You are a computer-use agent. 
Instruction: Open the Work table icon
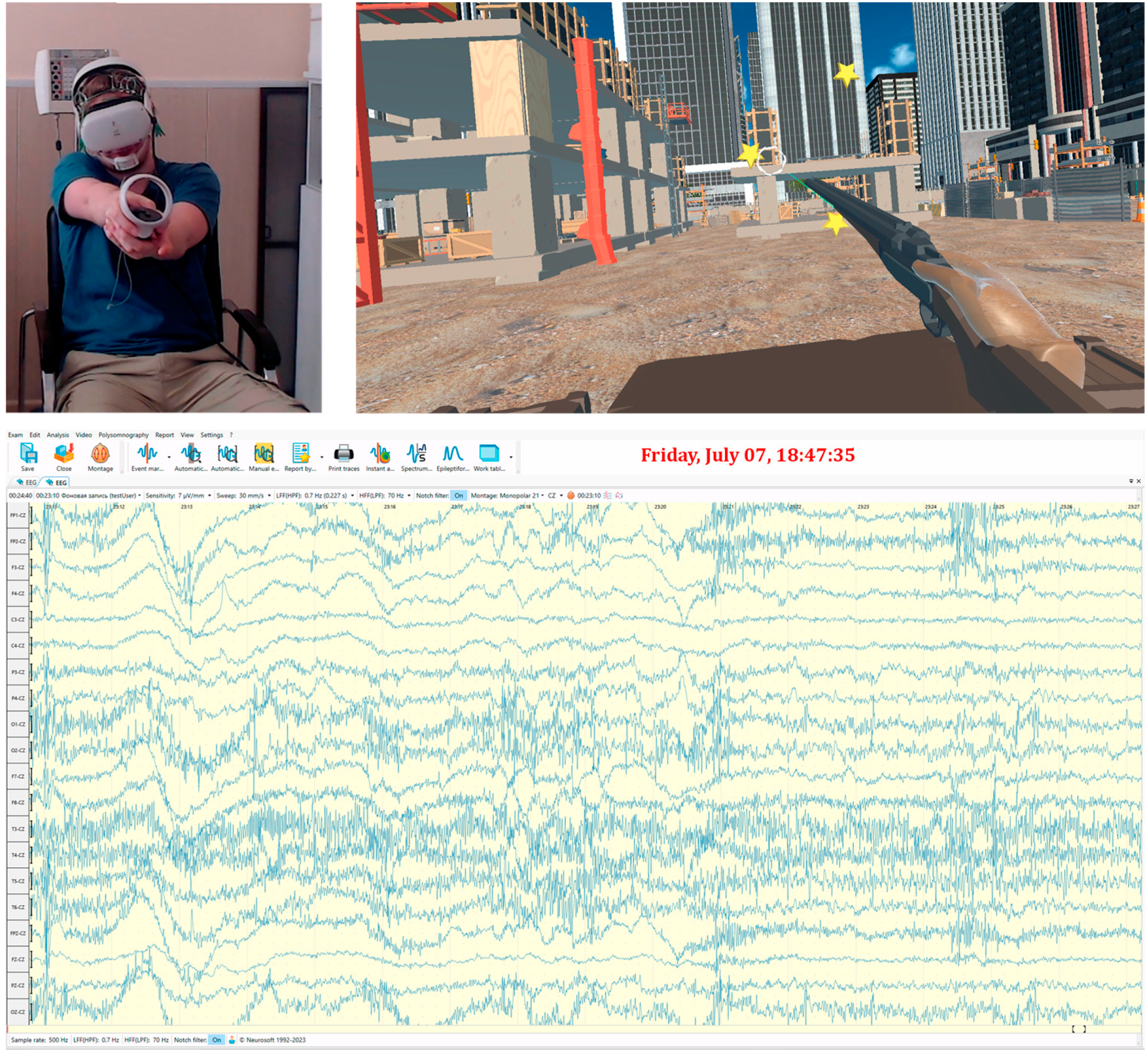[489, 454]
